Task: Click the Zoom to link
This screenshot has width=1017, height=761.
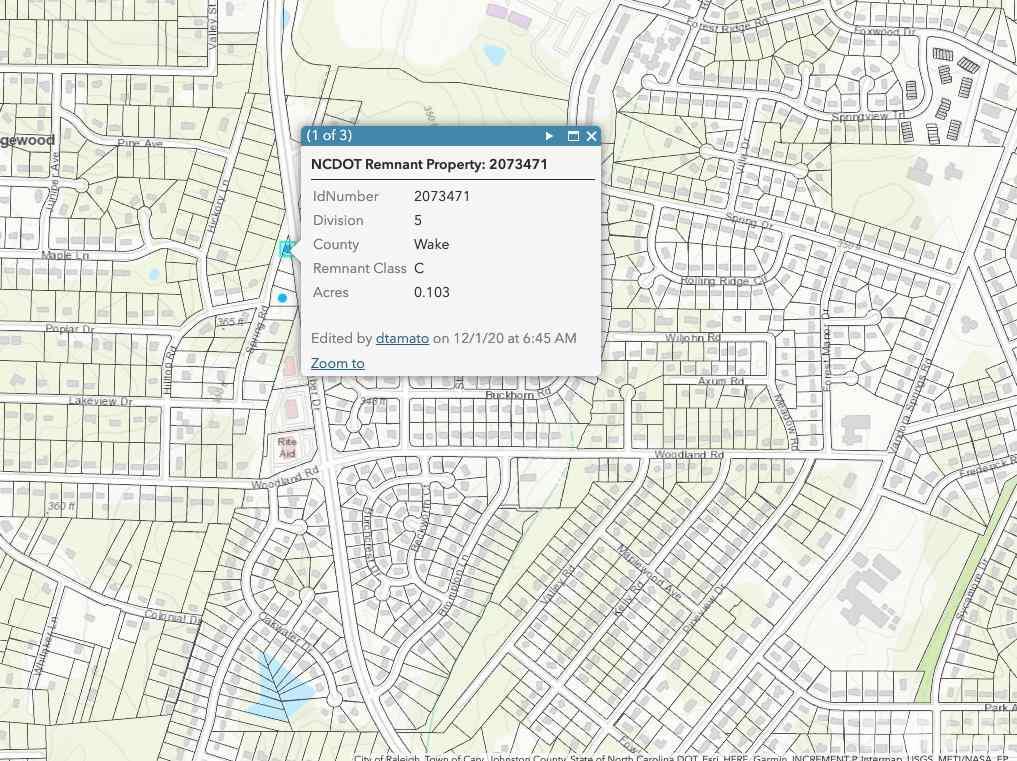Action: coord(337,363)
